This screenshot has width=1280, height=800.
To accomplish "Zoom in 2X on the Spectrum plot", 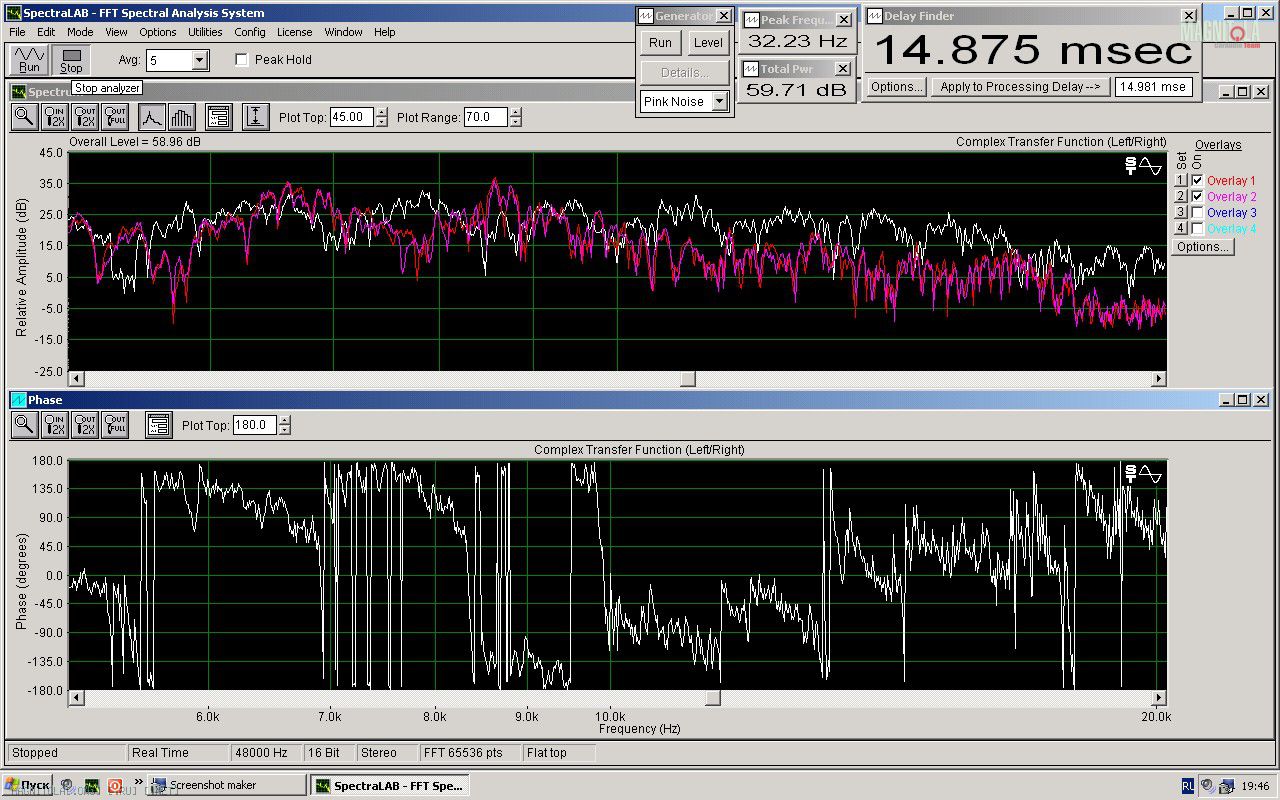I will (x=54, y=117).
